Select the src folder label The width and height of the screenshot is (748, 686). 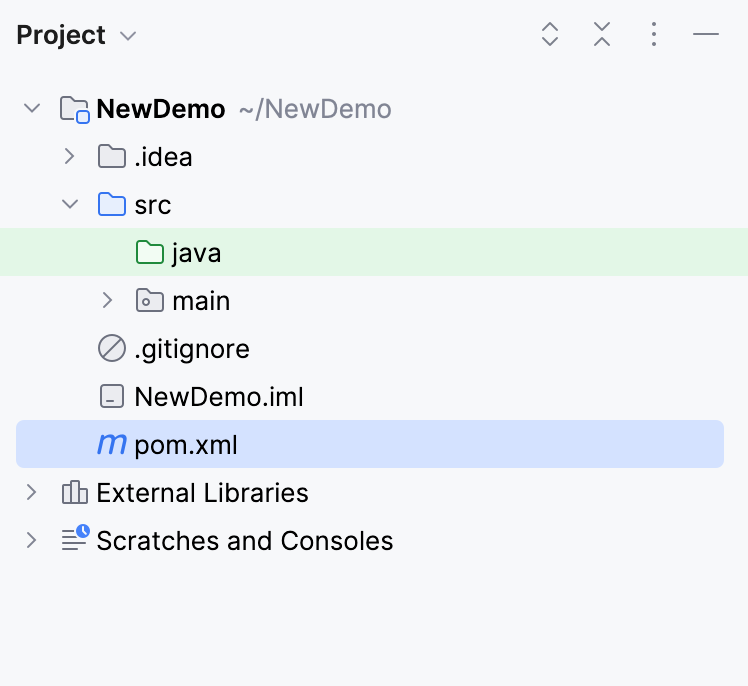click(152, 205)
